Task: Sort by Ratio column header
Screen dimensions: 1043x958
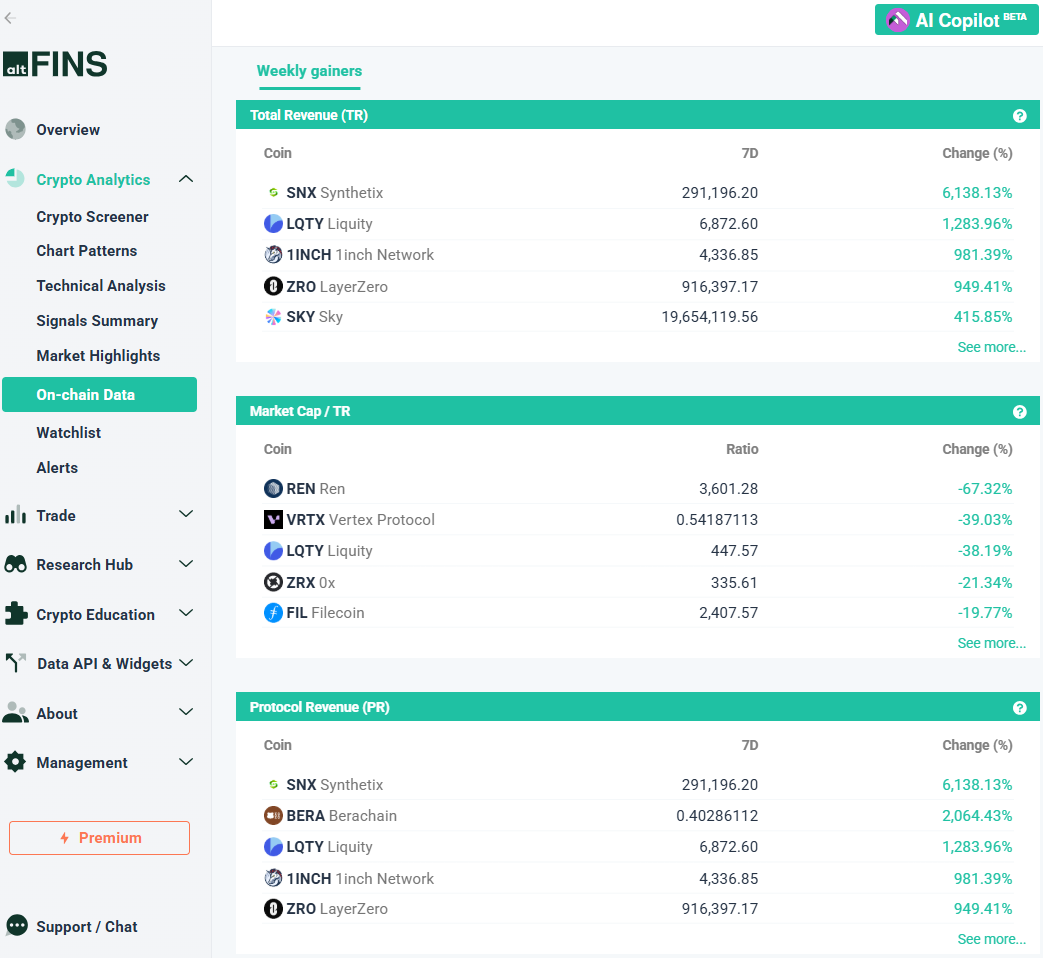Action: pyautogui.click(x=742, y=450)
